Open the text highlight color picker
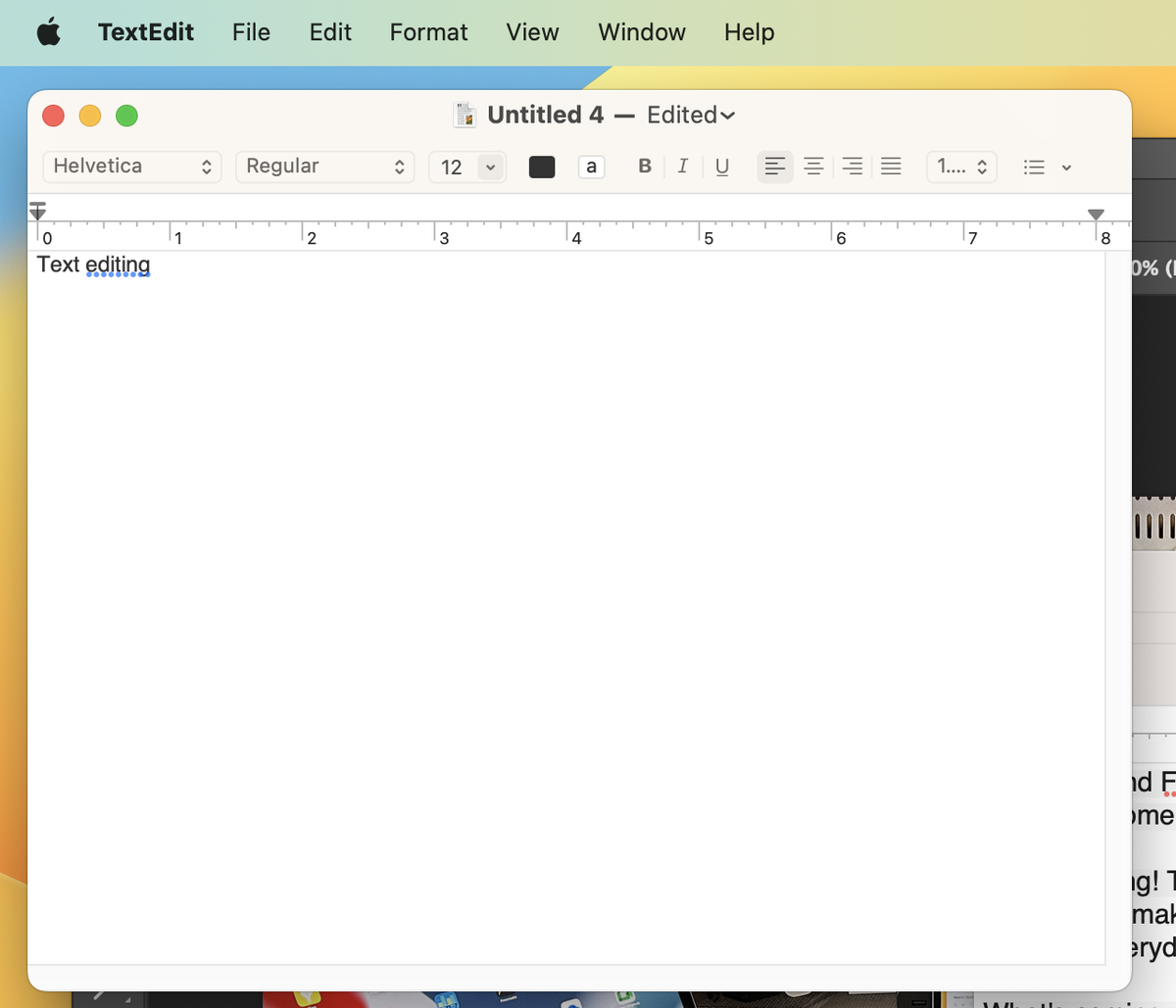The image size is (1176, 1008). pyautogui.click(x=591, y=167)
